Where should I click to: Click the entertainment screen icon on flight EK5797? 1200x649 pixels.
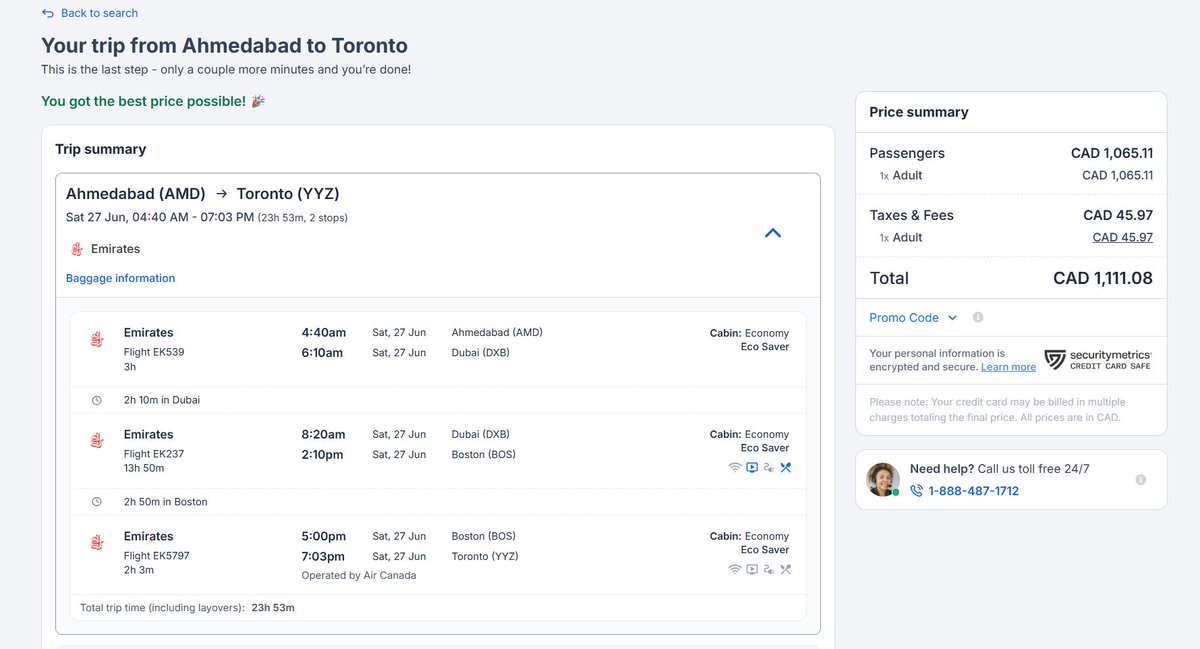click(x=752, y=569)
